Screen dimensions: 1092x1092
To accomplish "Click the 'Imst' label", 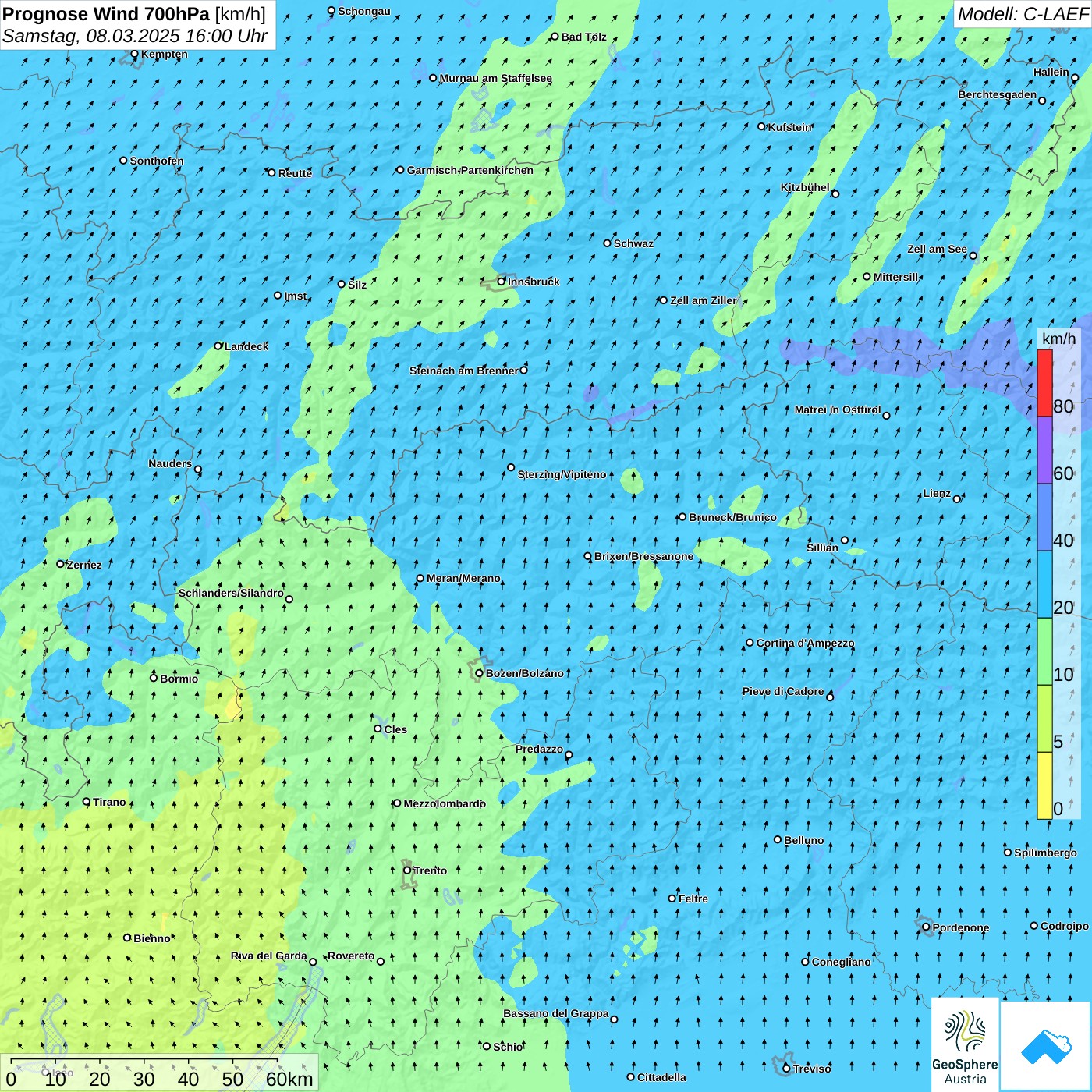I will coord(296,296).
